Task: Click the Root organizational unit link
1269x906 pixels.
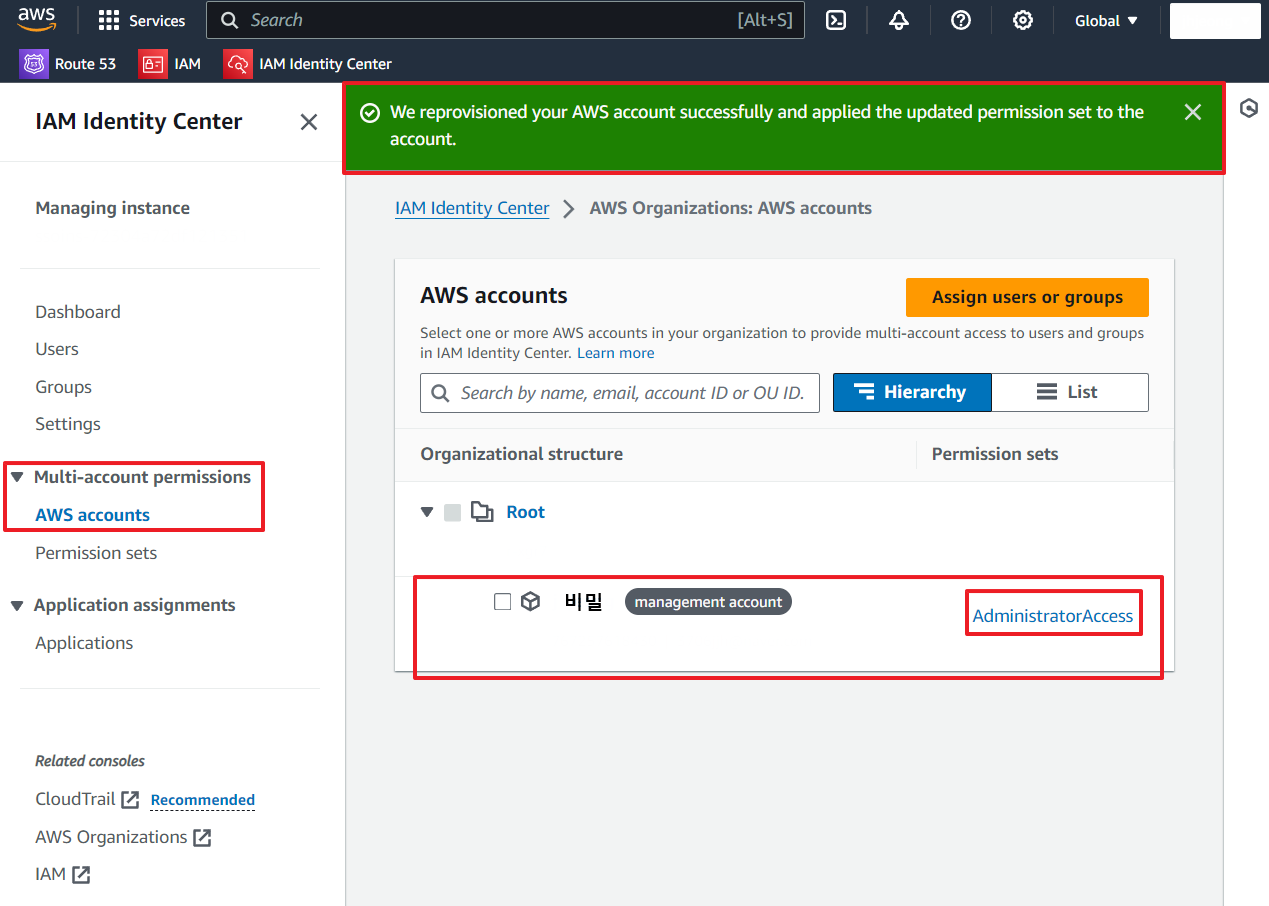Action: (526, 512)
